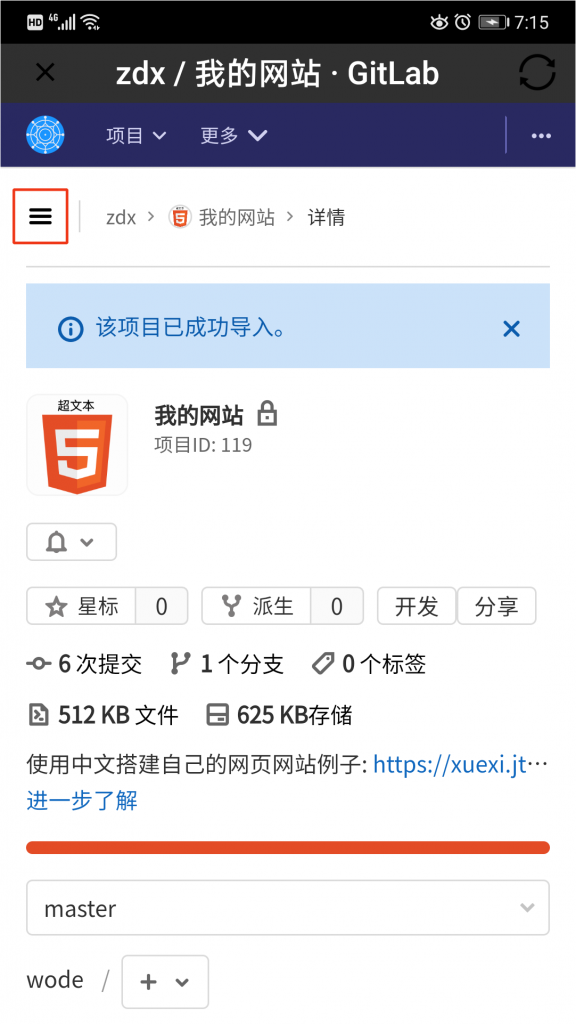Image resolution: width=576 pixels, height=1024 pixels.
Task: View the 6 次提交 commits link
Action: (84, 664)
